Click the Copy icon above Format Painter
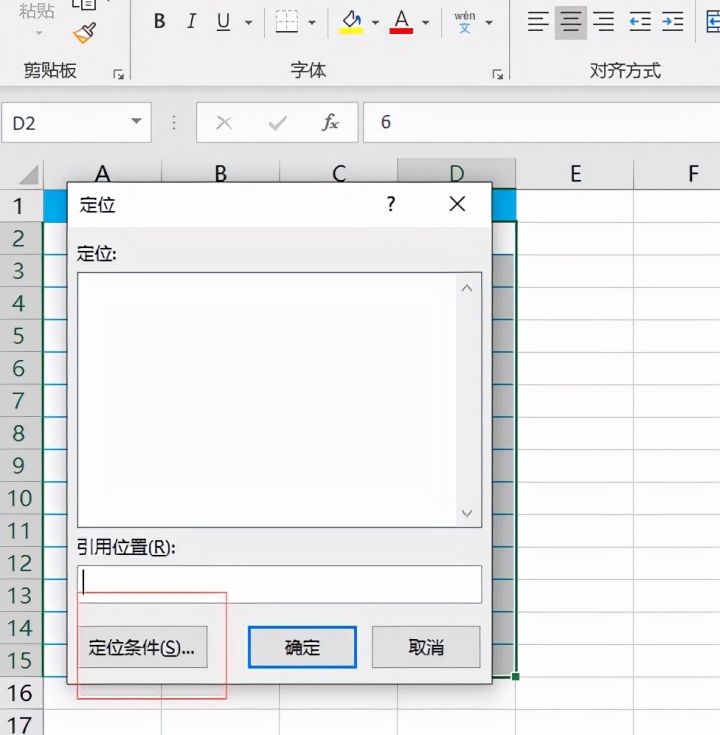The image size is (720, 735). (84, 4)
